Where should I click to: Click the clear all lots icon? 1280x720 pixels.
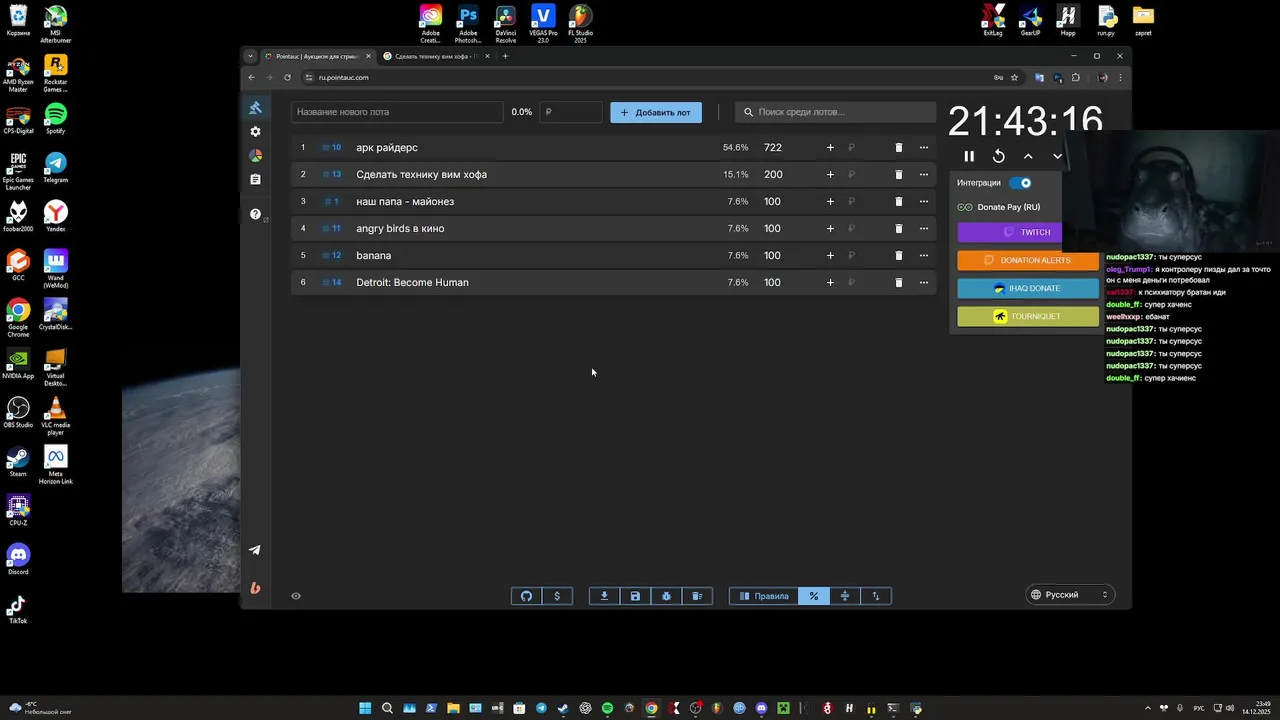[x=697, y=596]
